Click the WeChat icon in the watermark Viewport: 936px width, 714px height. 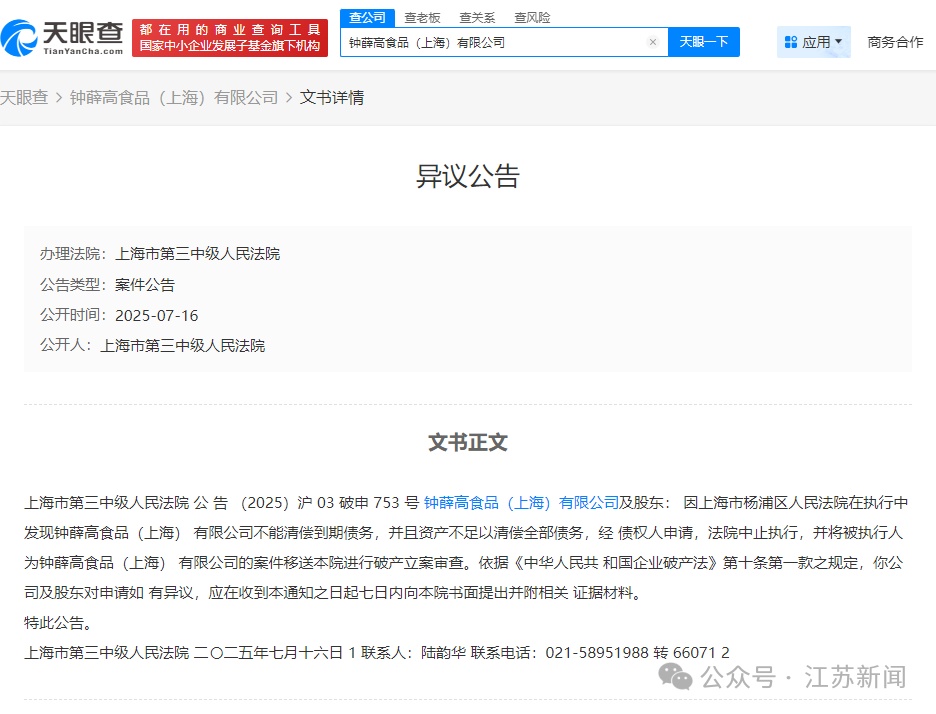click(676, 677)
